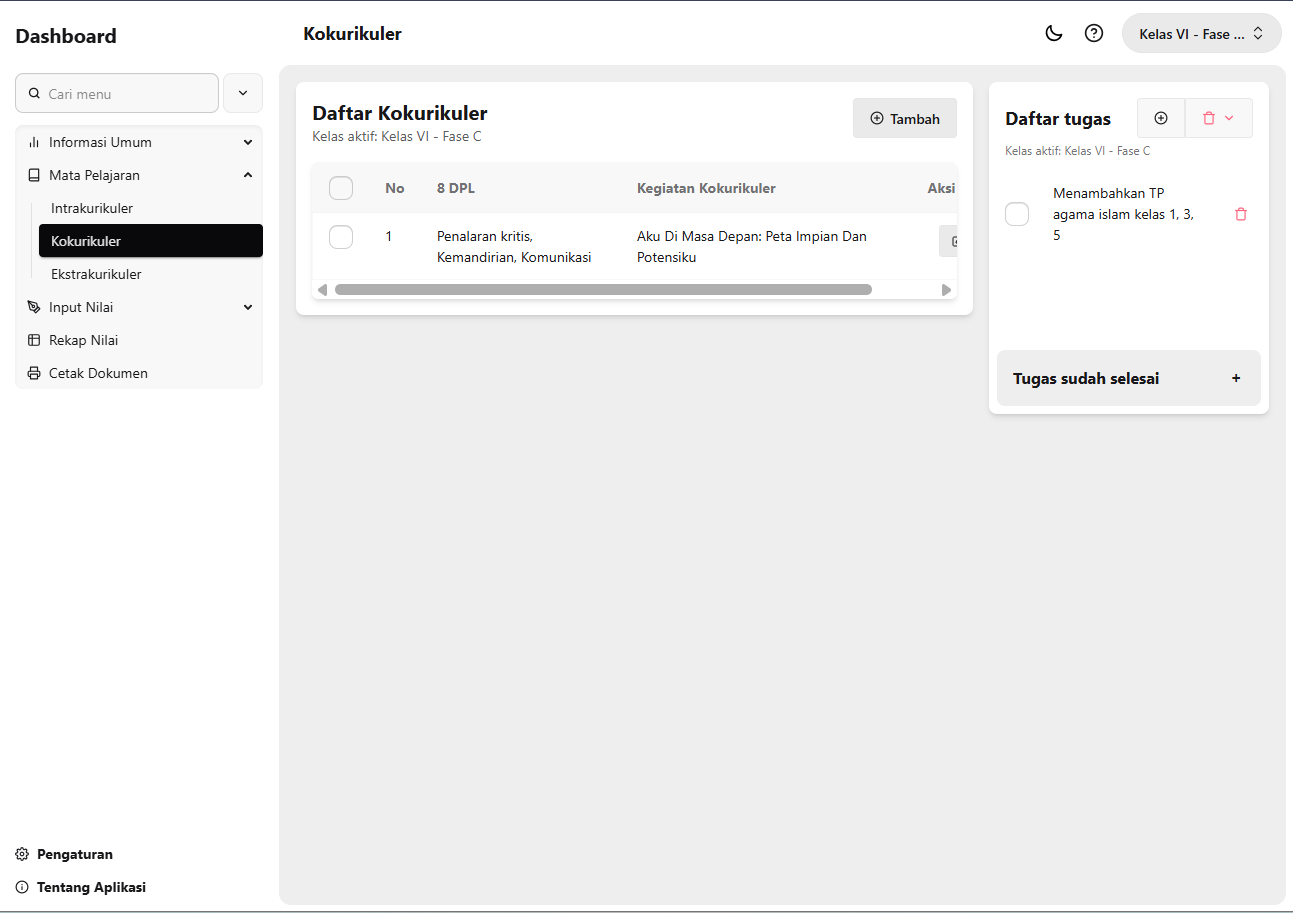Select Intrakurikuler in the sidebar
The height and width of the screenshot is (913, 1293).
(x=90, y=208)
